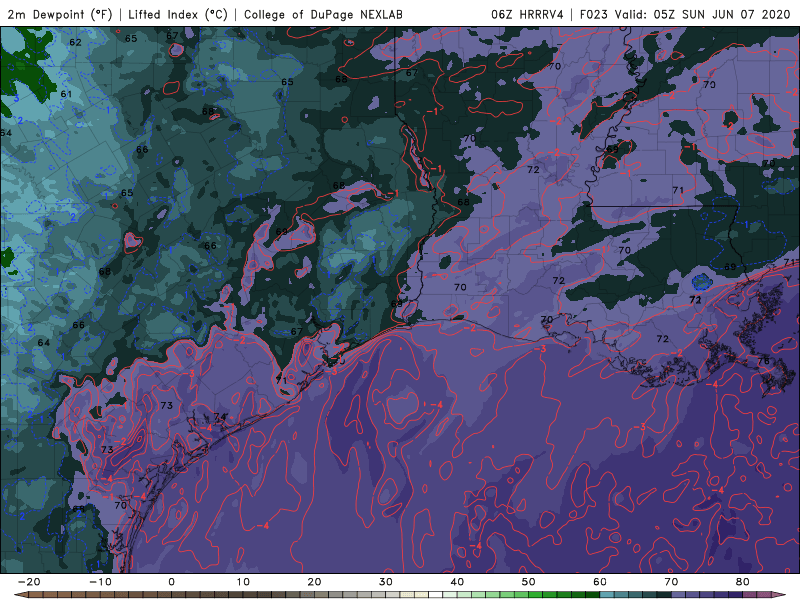
Task: Click the '61' dewpoint value on the map
Action: [x=66, y=94]
